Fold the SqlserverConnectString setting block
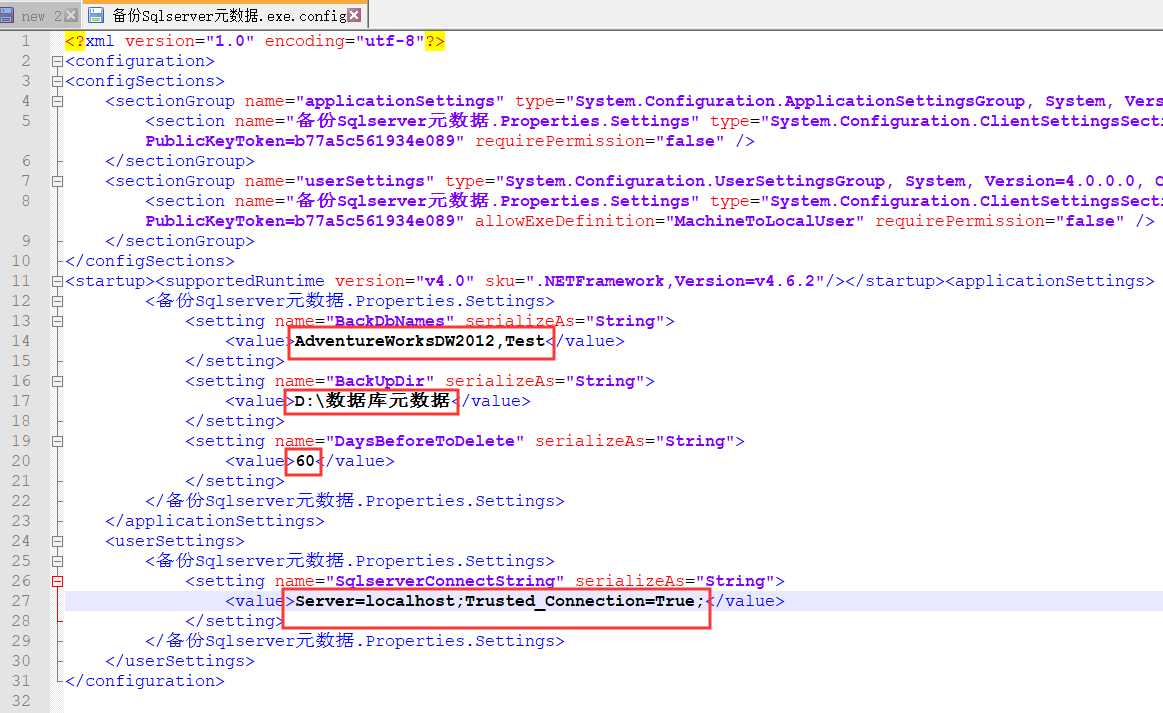The height and width of the screenshot is (713, 1163). click(57, 582)
